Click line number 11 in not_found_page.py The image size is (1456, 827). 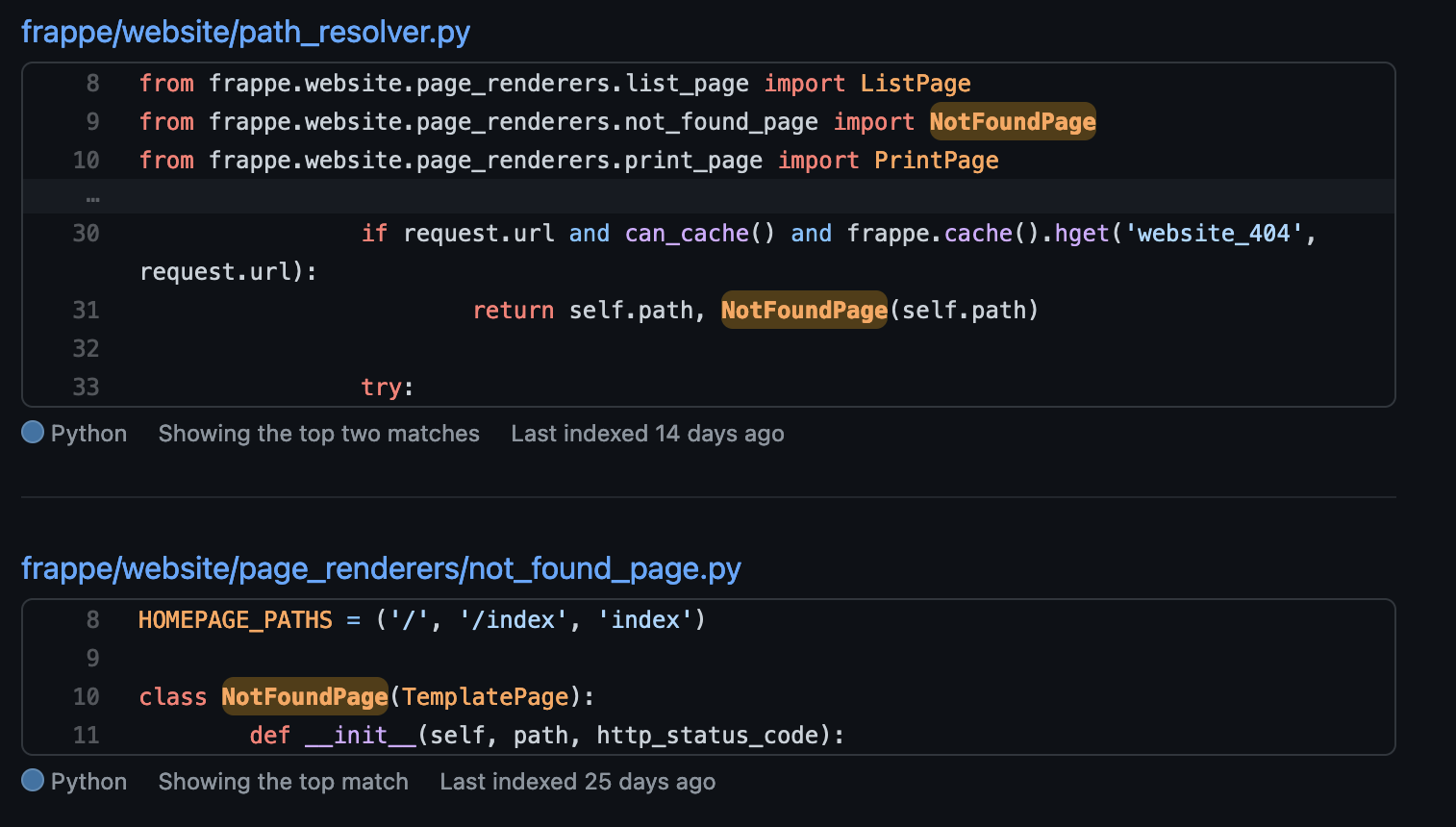[85, 735]
